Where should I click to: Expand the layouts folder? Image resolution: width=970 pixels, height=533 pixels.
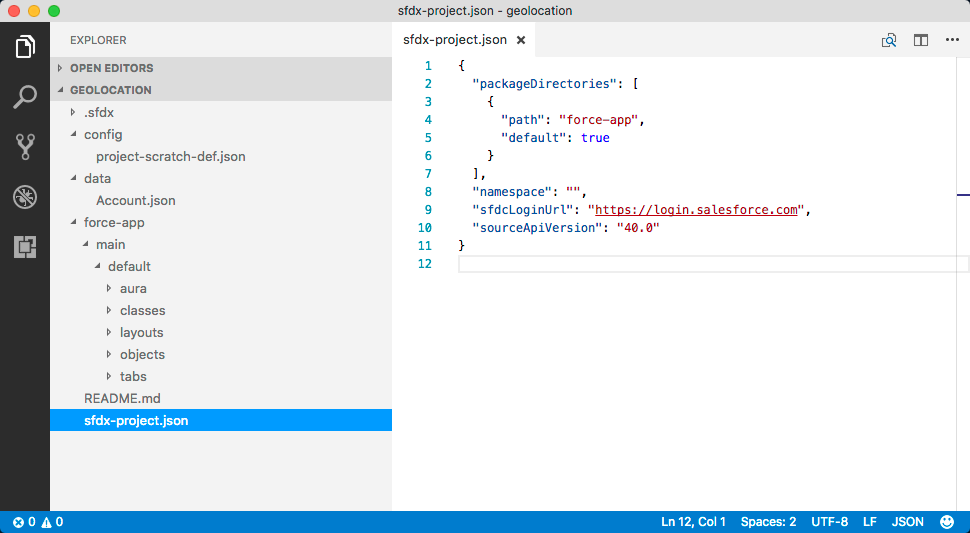click(109, 332)
